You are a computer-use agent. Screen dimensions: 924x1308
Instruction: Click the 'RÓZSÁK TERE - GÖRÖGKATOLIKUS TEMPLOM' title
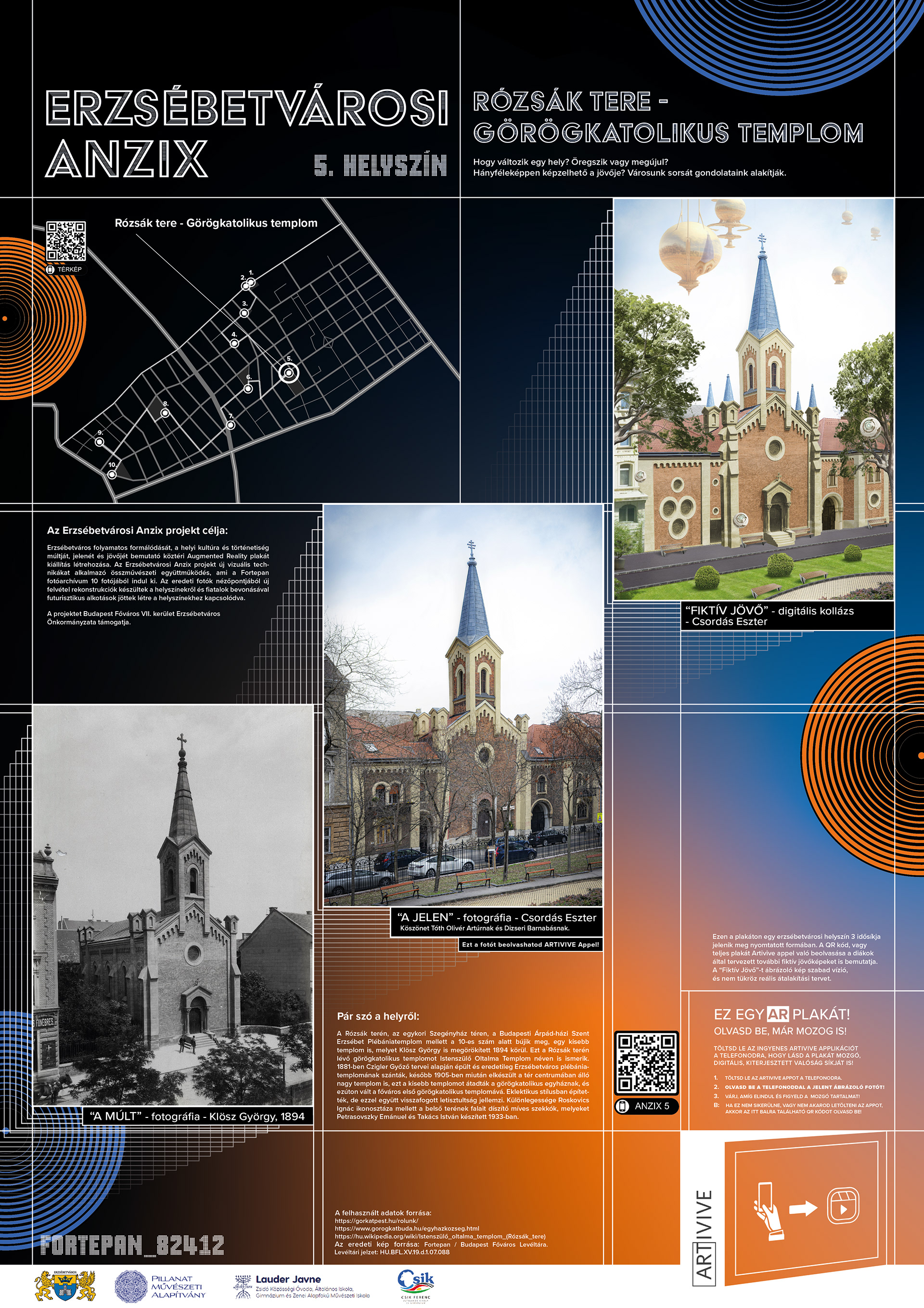pyautogui.click(x=668, y=117)
